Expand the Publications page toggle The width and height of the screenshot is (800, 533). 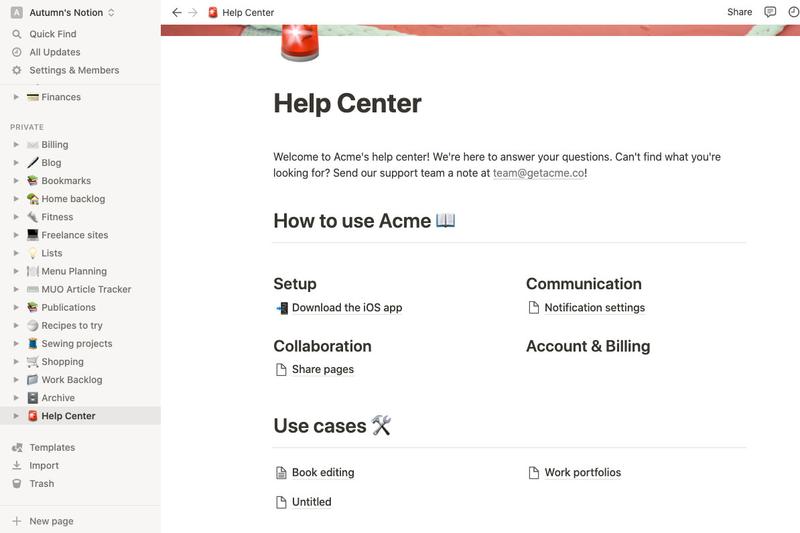[16, 308]
